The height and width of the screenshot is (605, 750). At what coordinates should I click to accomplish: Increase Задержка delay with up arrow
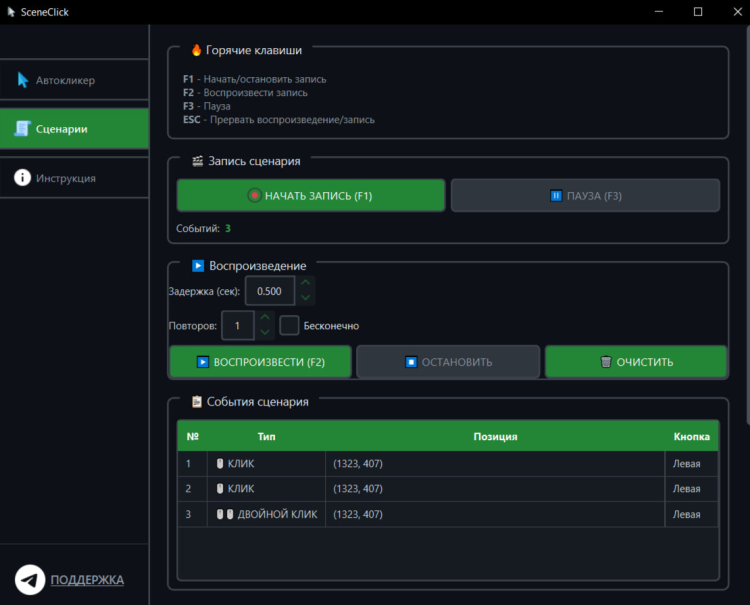tap(306, 284)
